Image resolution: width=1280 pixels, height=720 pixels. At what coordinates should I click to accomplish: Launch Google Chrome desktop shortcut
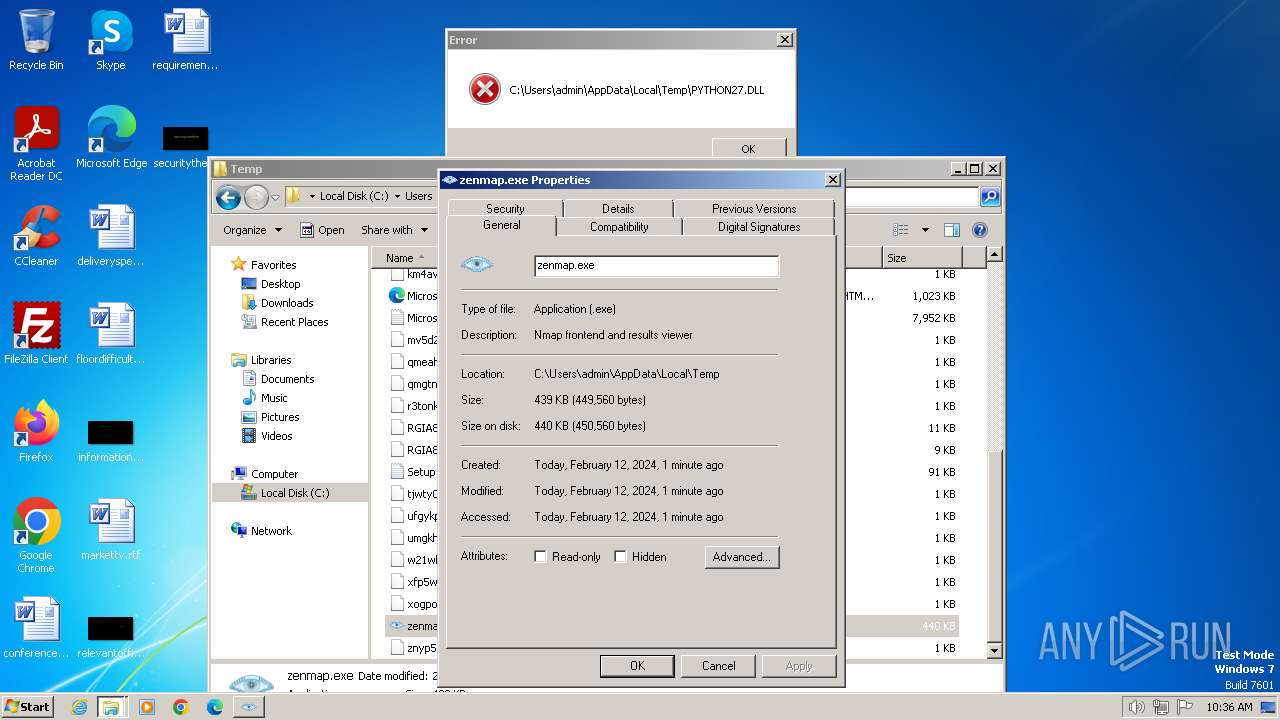(36, 536)
